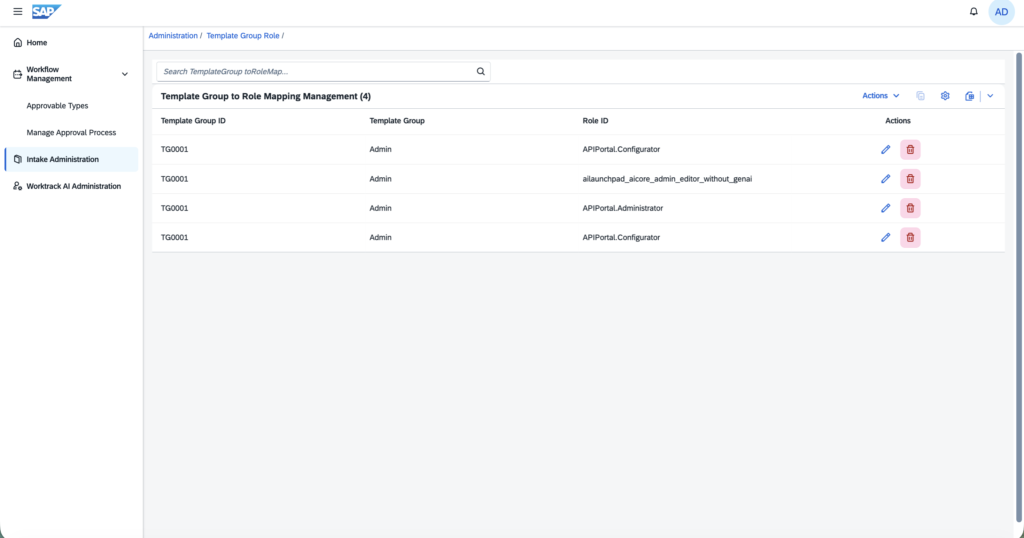Collapse the Workflow Management section
Image resolution: width=1024 pixels, height=538 pixels.
coord(125,74)
